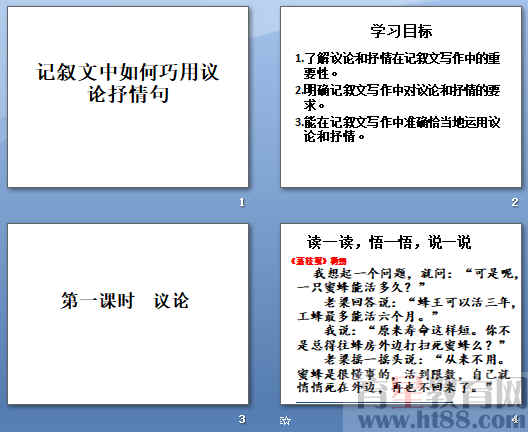Click the 学习目标 heading on slide 2
The width and height of the screenshot is (528, 432).
tap(401, 31)
